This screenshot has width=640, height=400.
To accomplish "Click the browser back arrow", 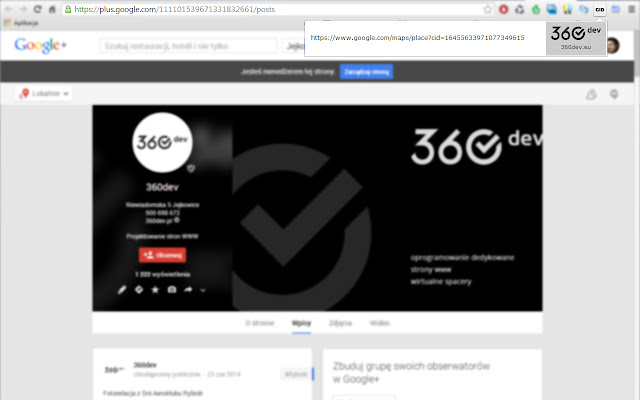I will (x=8, y=9).
